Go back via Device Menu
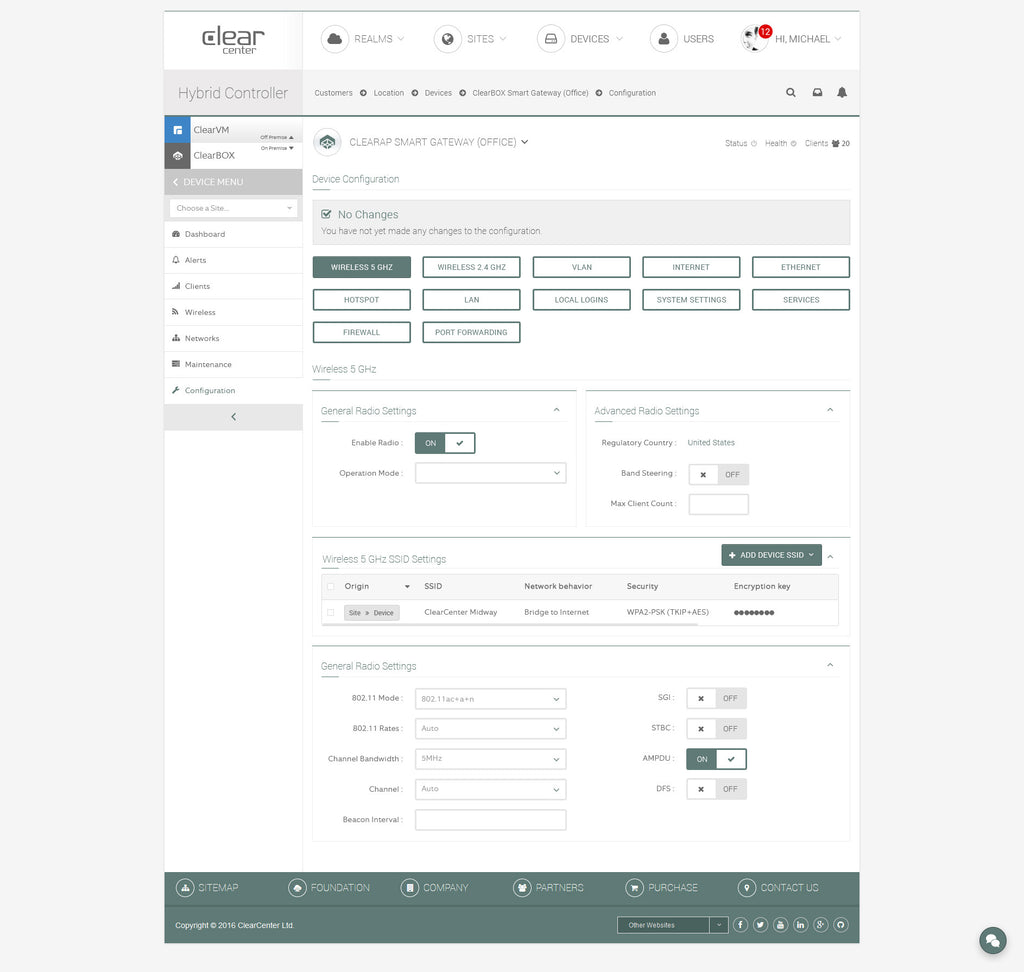Viewport: 1024px width, 972px height. pos(233,182)
